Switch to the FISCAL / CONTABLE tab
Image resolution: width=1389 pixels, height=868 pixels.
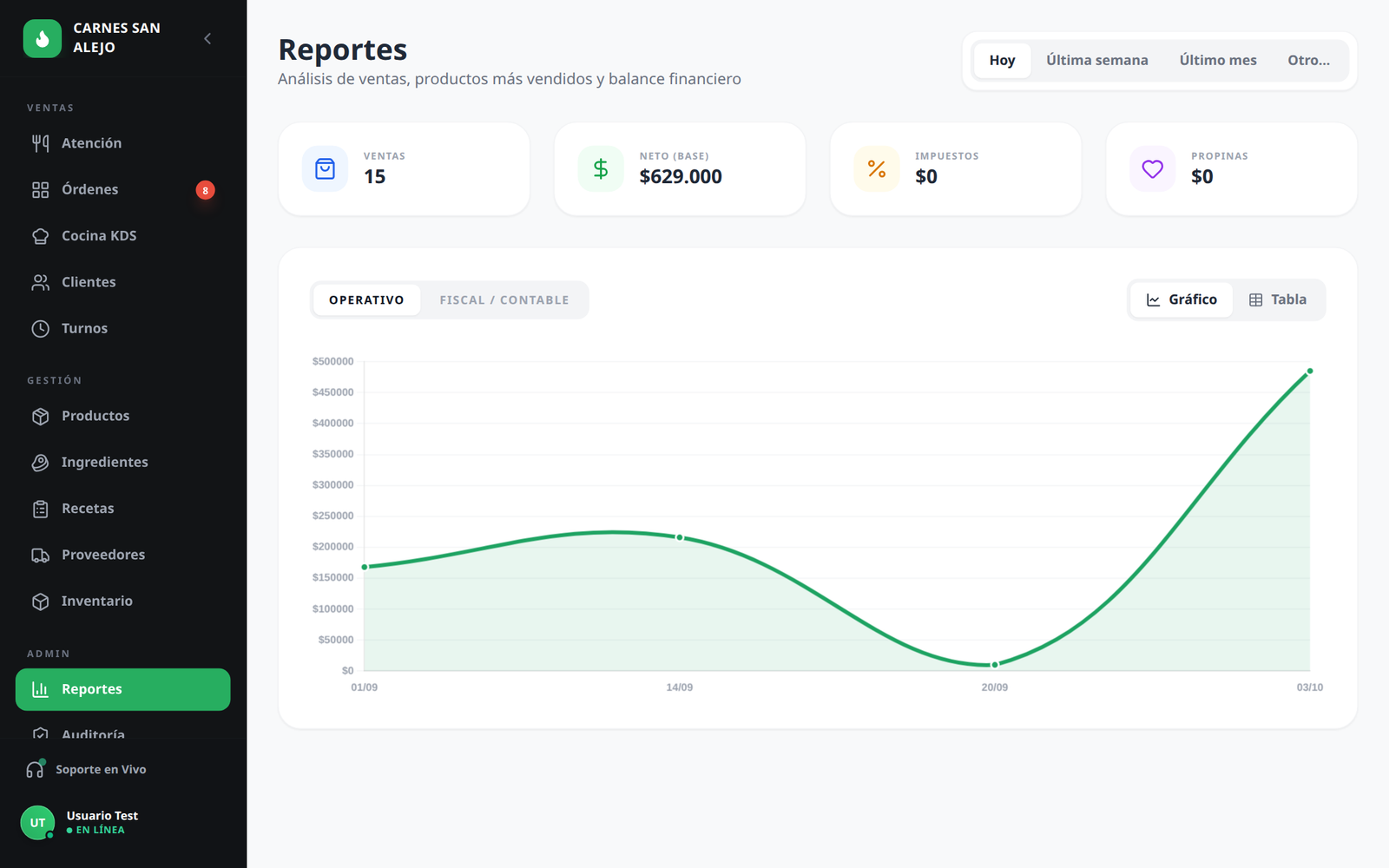[x=504, y=299]
